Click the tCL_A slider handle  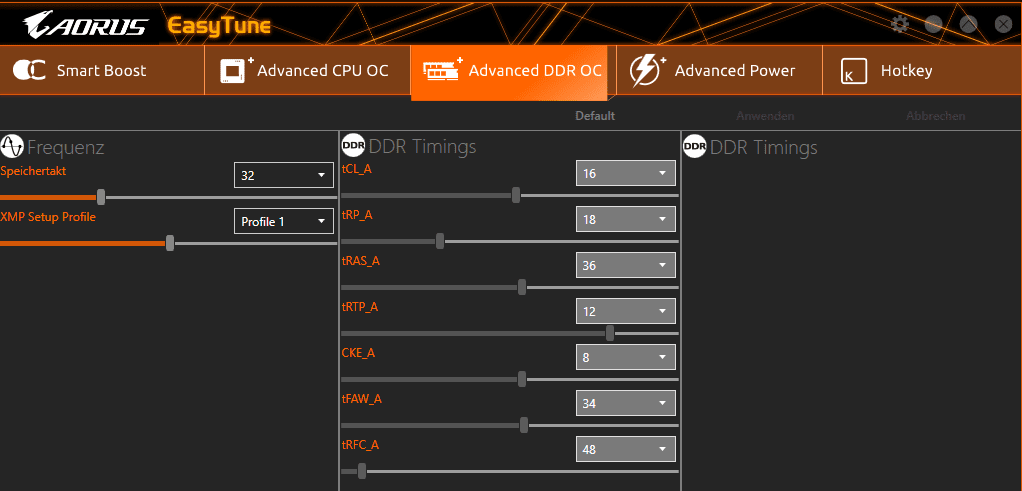click(516, 195)
